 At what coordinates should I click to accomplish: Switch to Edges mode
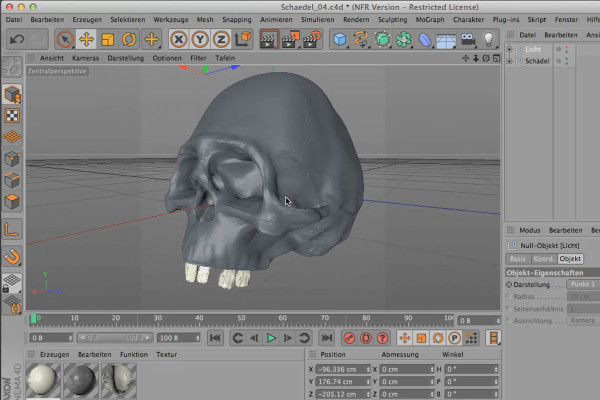point(12,180)
